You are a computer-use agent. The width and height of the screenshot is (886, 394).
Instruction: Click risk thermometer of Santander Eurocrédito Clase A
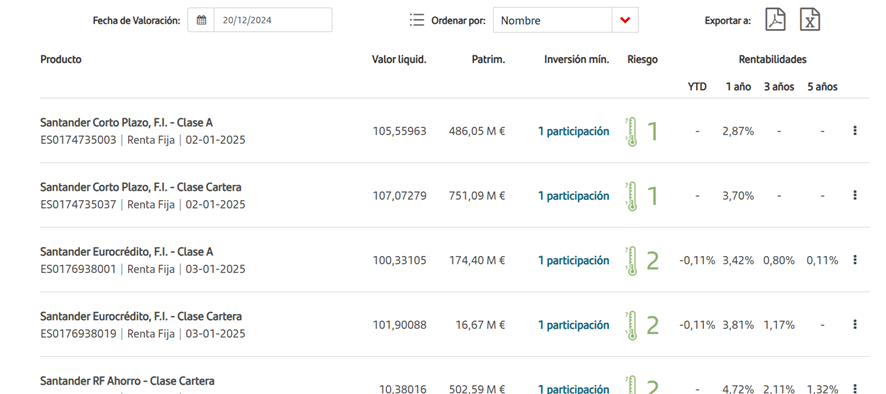(631, 261)
